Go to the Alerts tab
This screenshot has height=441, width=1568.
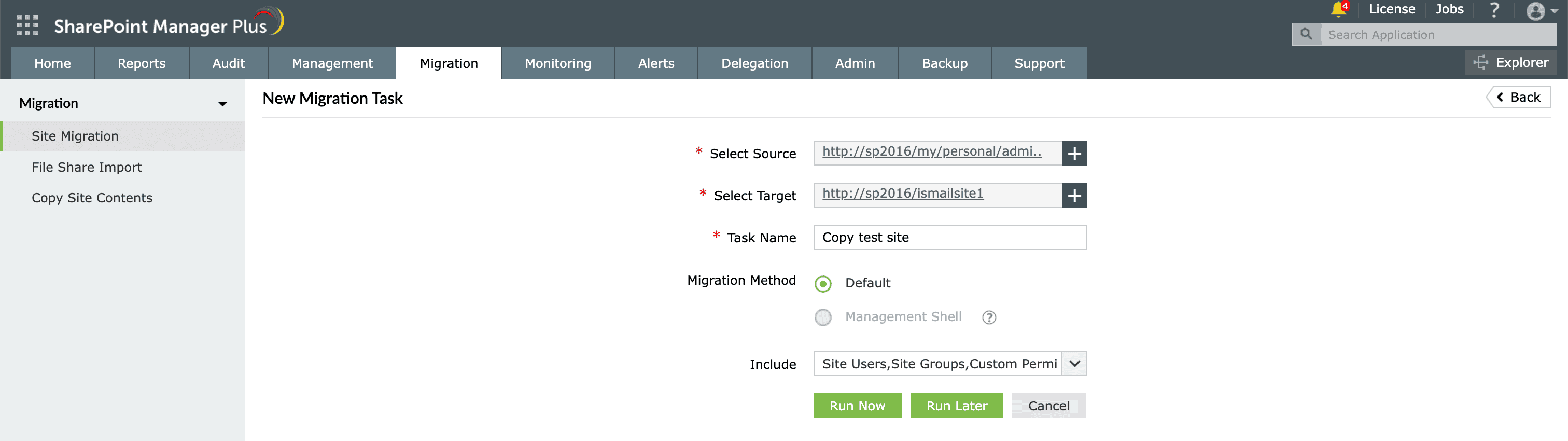click(x=656, y=63)
